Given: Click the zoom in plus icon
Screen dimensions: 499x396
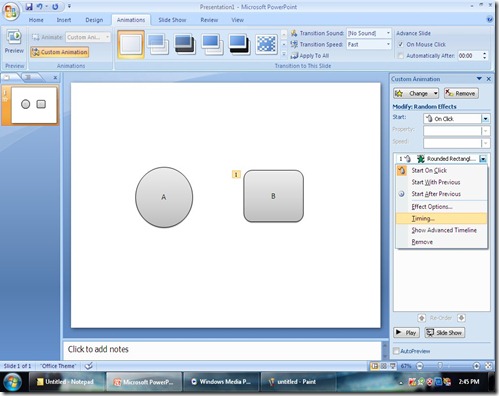Looking at the screenshot, I should coord(476,366).
